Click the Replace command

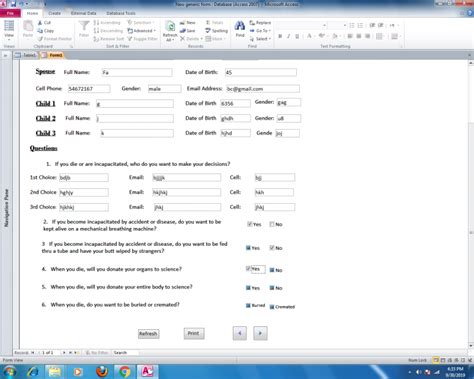tap(260, 23)
